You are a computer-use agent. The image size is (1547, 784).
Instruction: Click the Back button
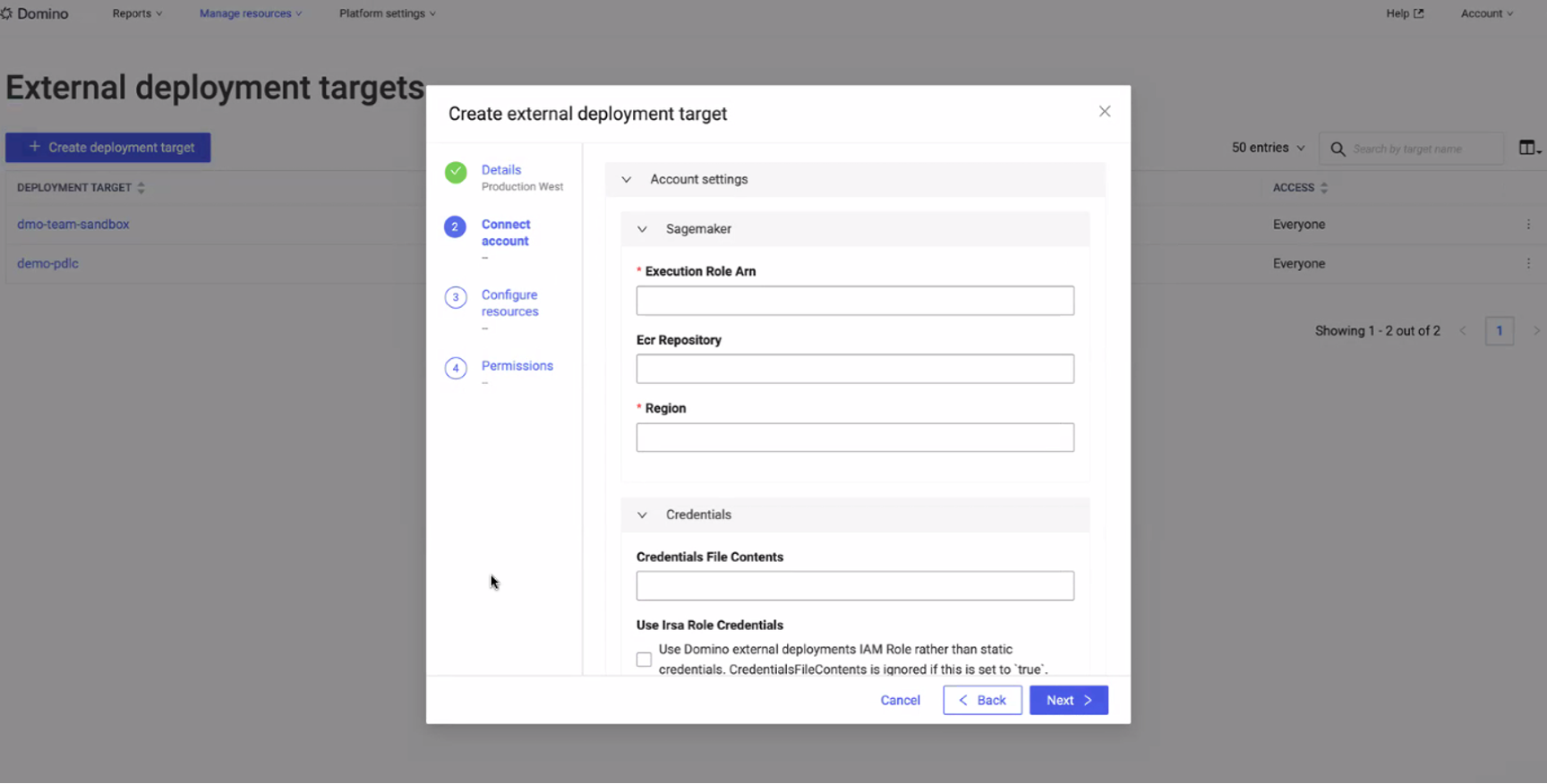(982, 701)
